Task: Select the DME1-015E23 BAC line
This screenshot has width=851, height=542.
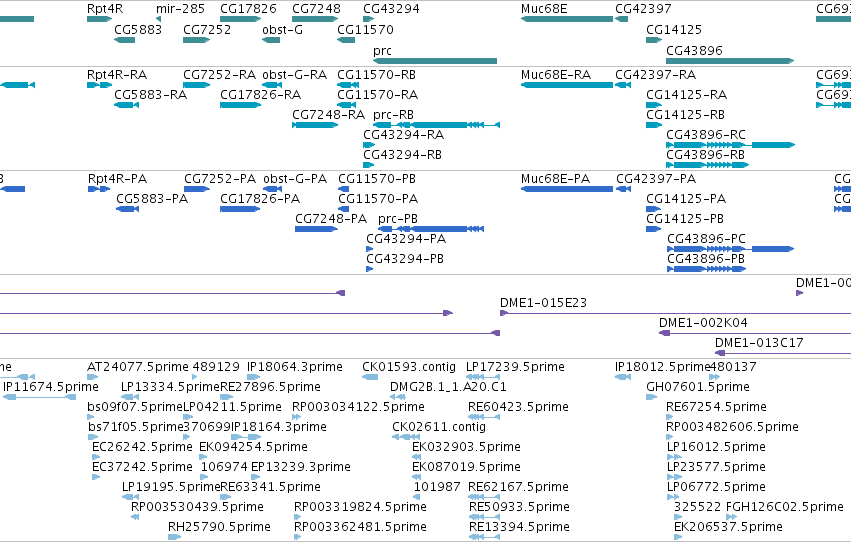Action: (675, 313)
